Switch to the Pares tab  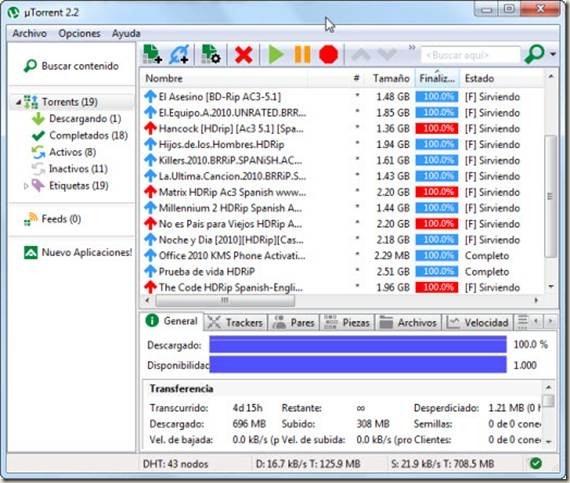294,323
